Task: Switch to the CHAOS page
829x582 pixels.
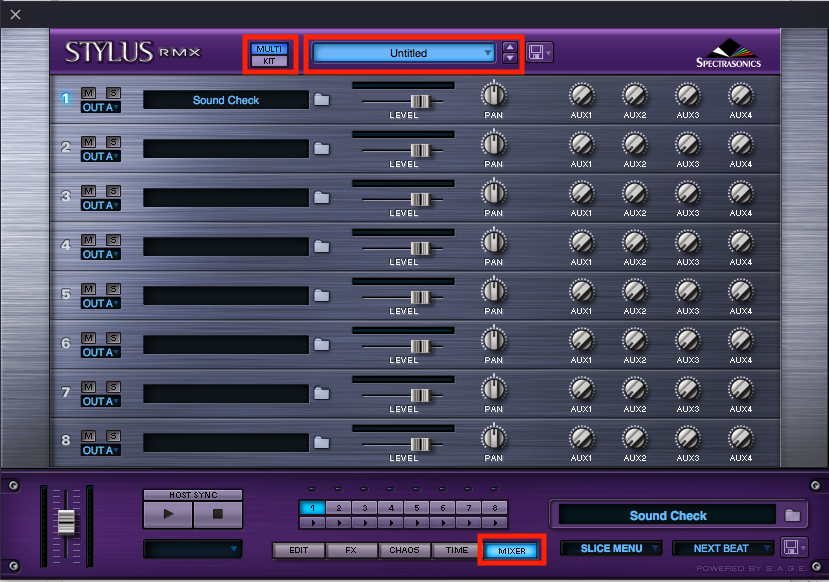Action: [404, 550]
